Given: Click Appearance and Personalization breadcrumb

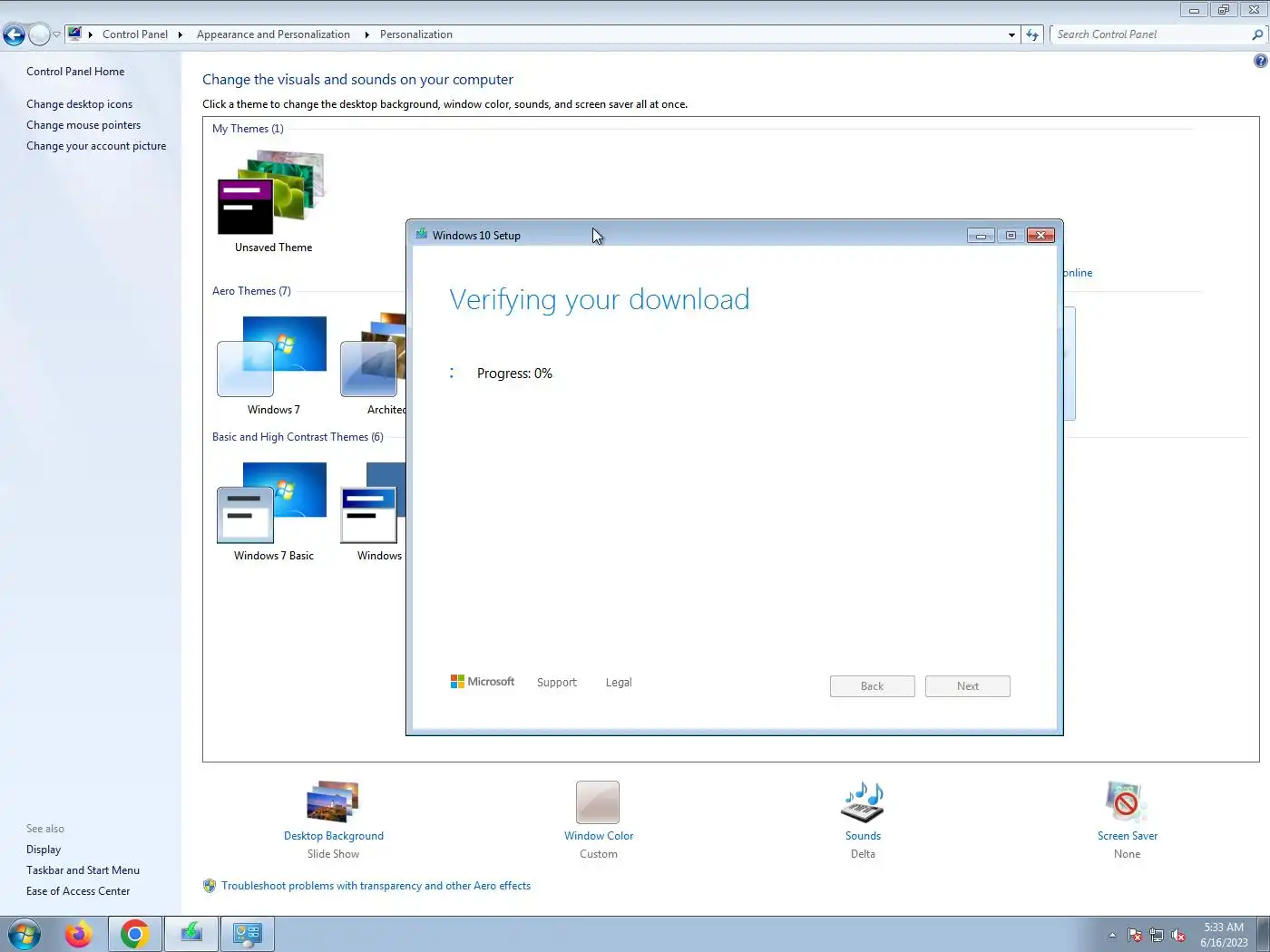Looking at the screenshot, I should 273,34.
